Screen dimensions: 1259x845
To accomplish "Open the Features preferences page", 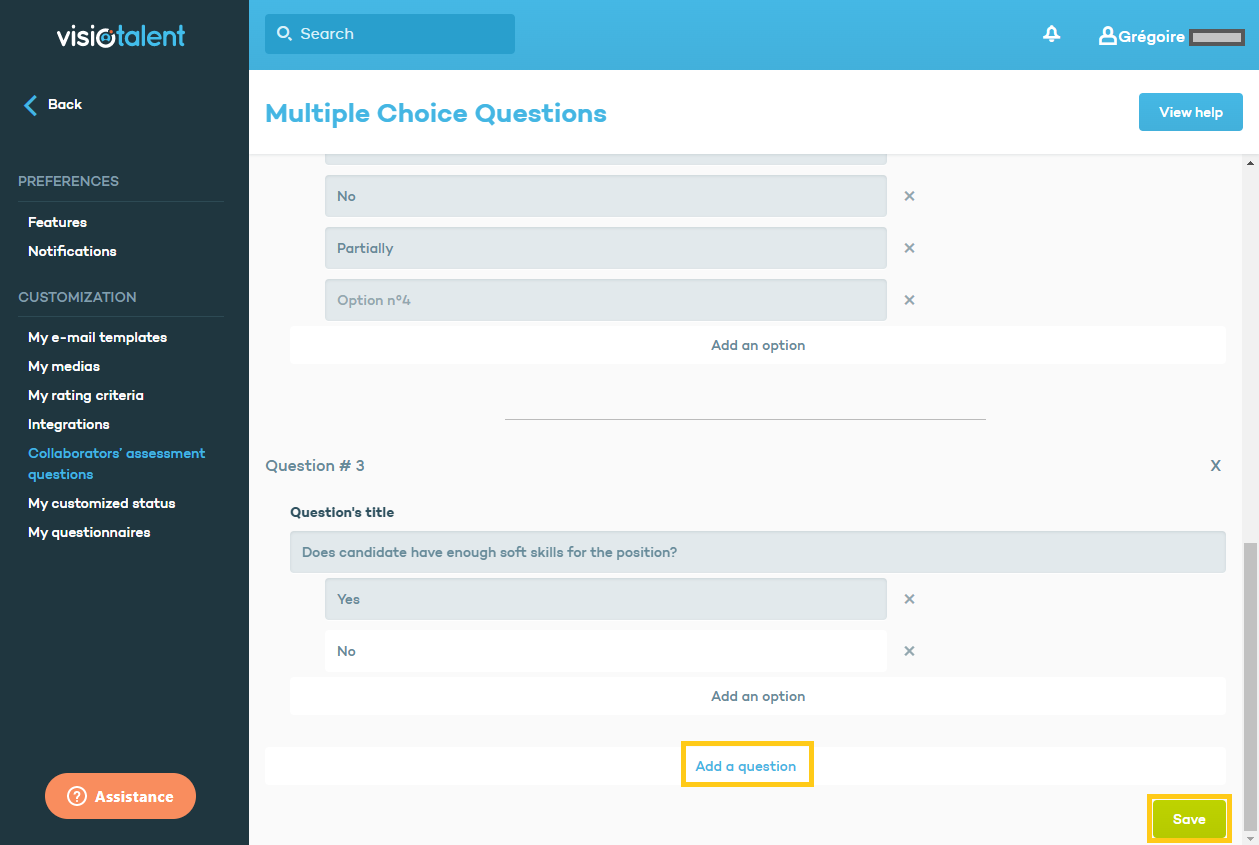I will tap(57, 222).
